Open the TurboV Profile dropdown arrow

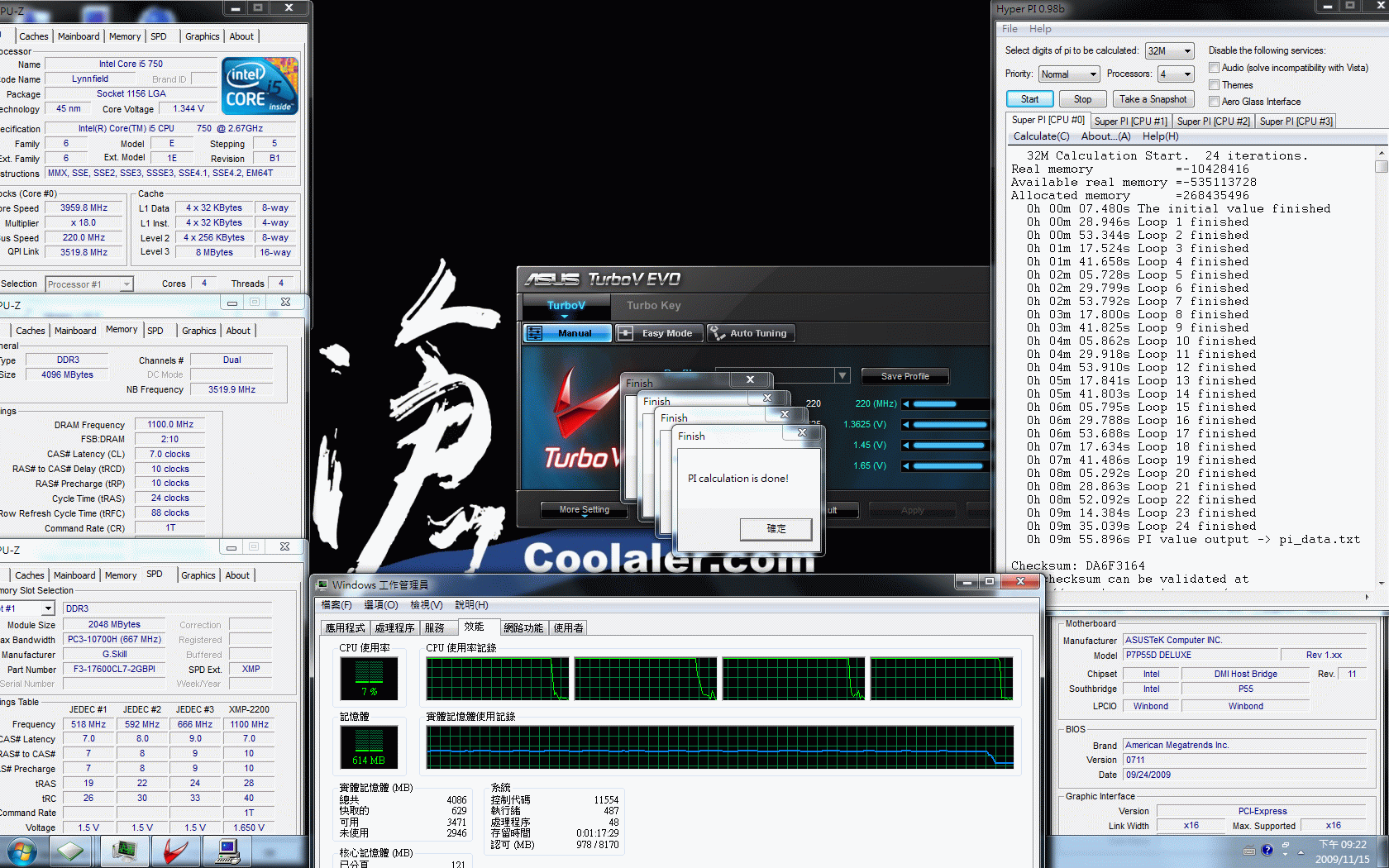pyautogui.click(x=842, y=376)
